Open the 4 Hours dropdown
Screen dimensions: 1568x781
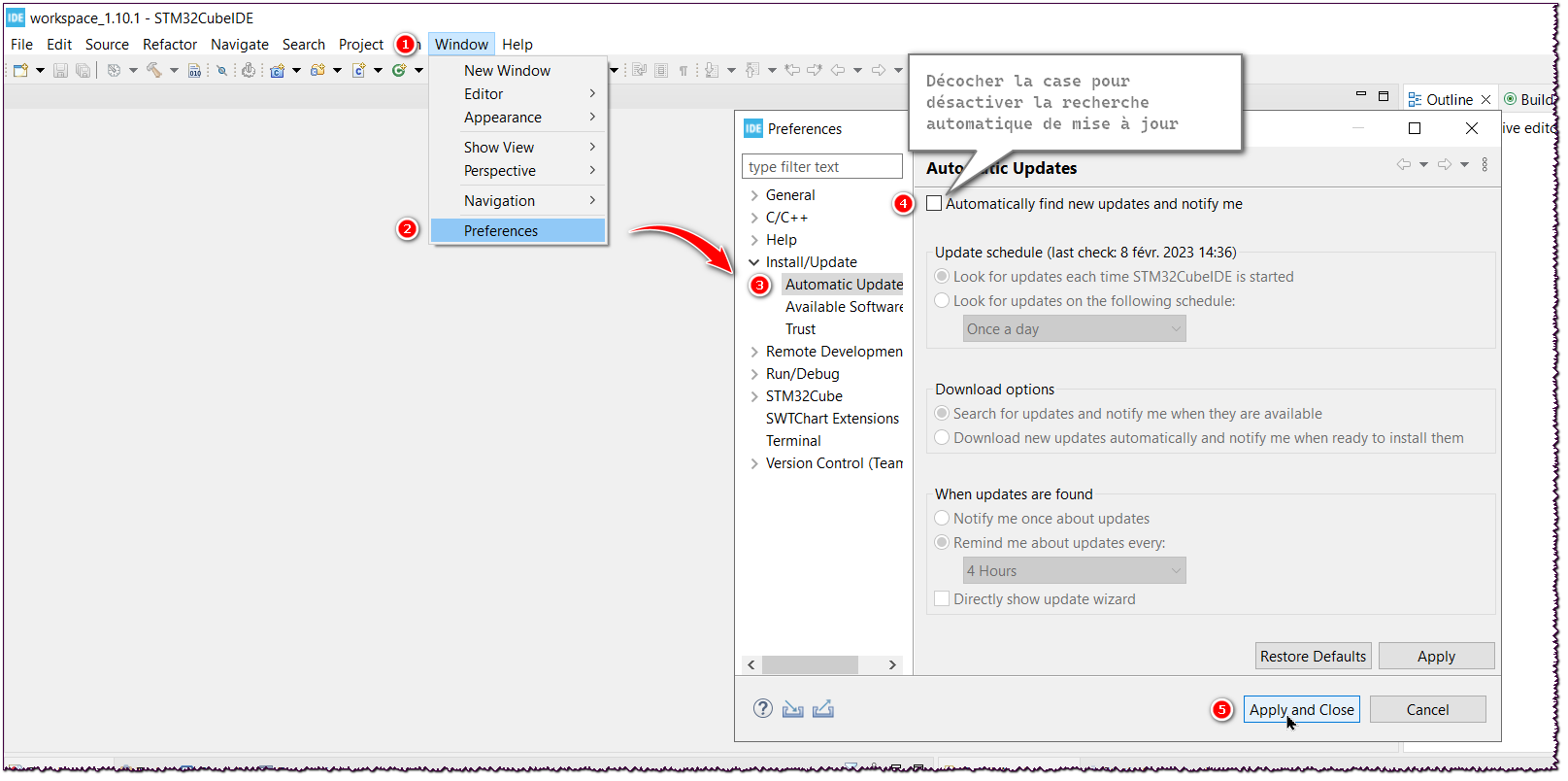1074,570
